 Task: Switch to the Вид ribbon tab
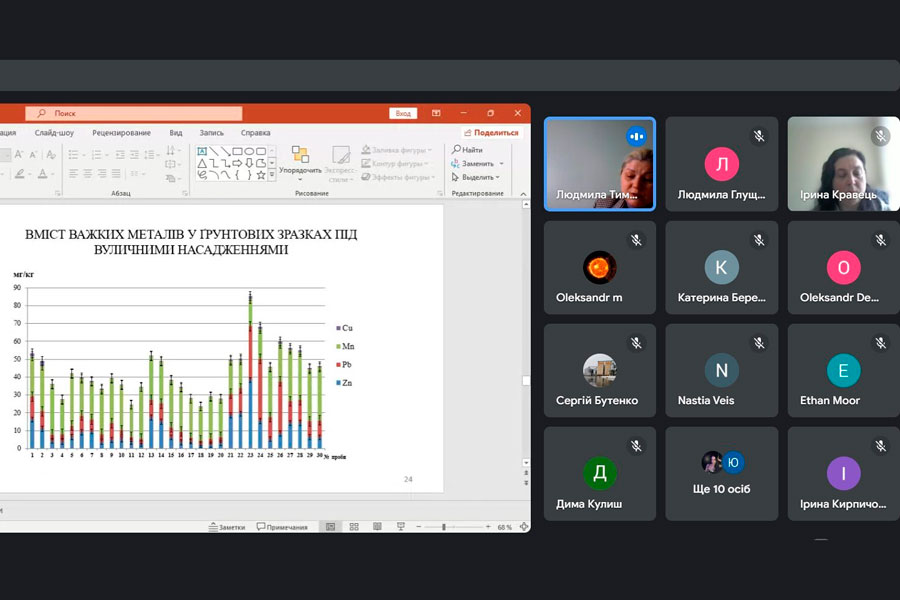176,133
